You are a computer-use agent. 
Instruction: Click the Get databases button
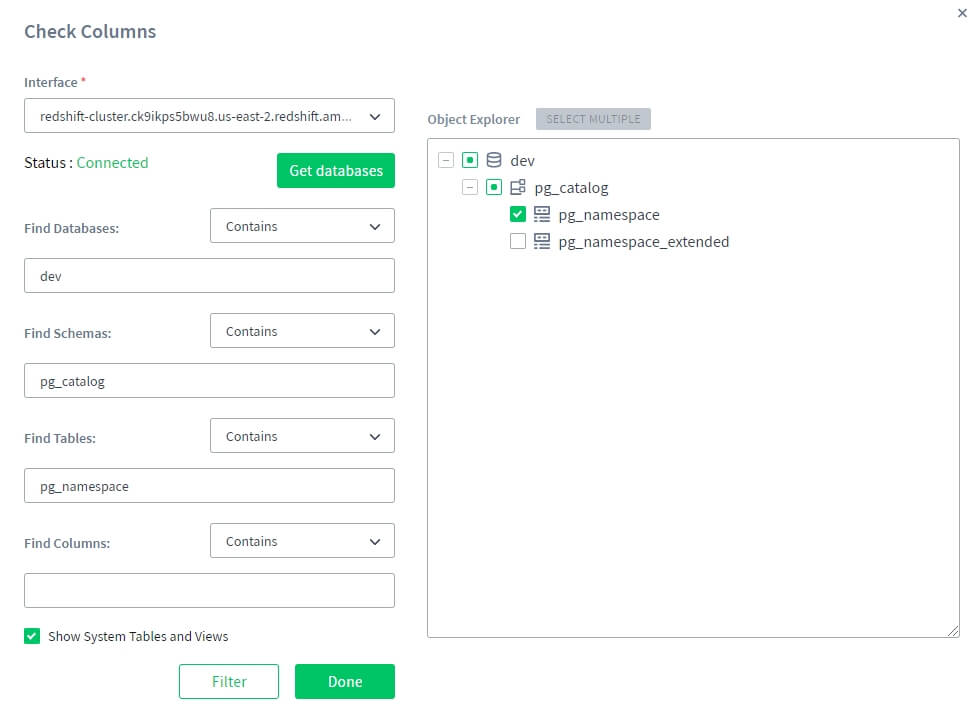[335, 171]
